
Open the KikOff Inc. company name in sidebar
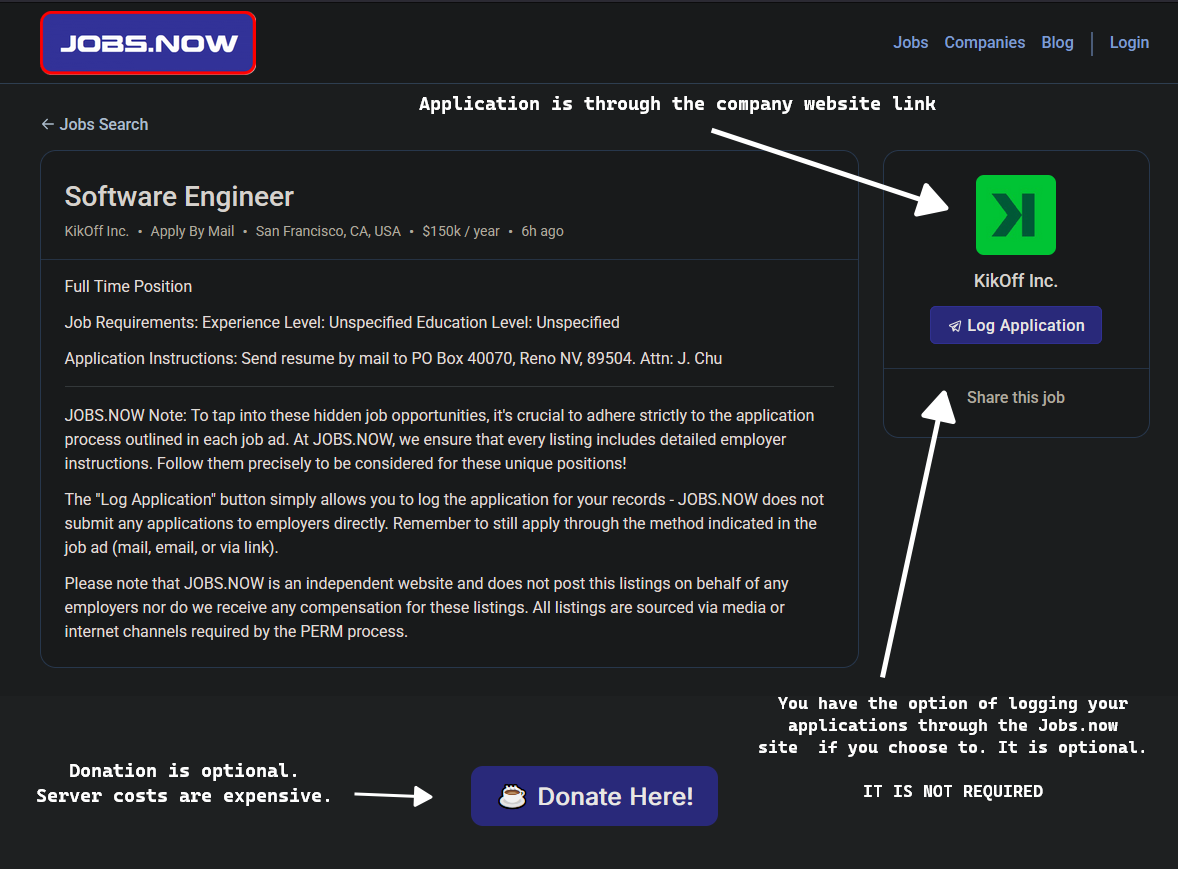click(x=1016, y=281)
